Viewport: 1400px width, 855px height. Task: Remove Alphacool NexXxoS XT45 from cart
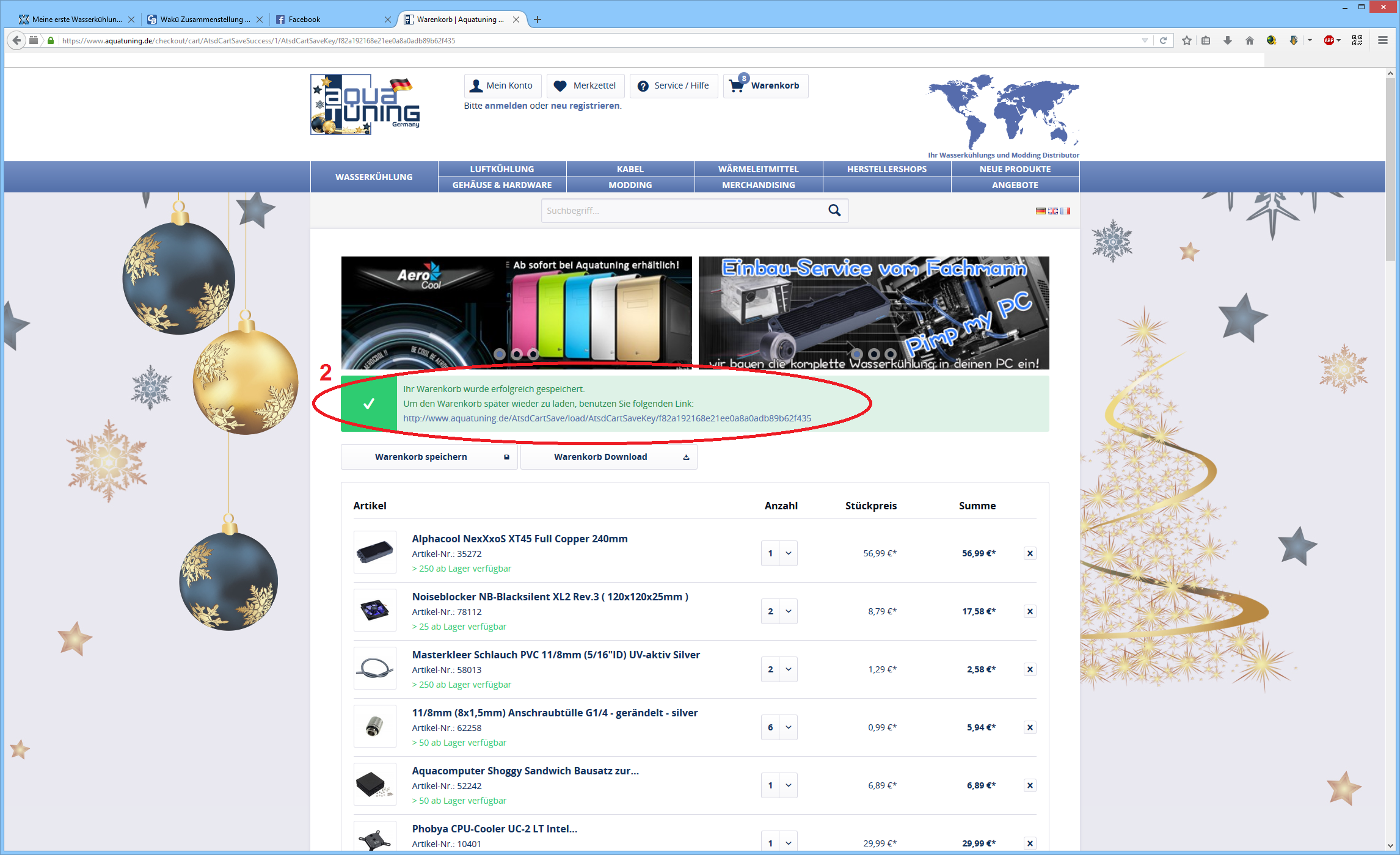1030,553
